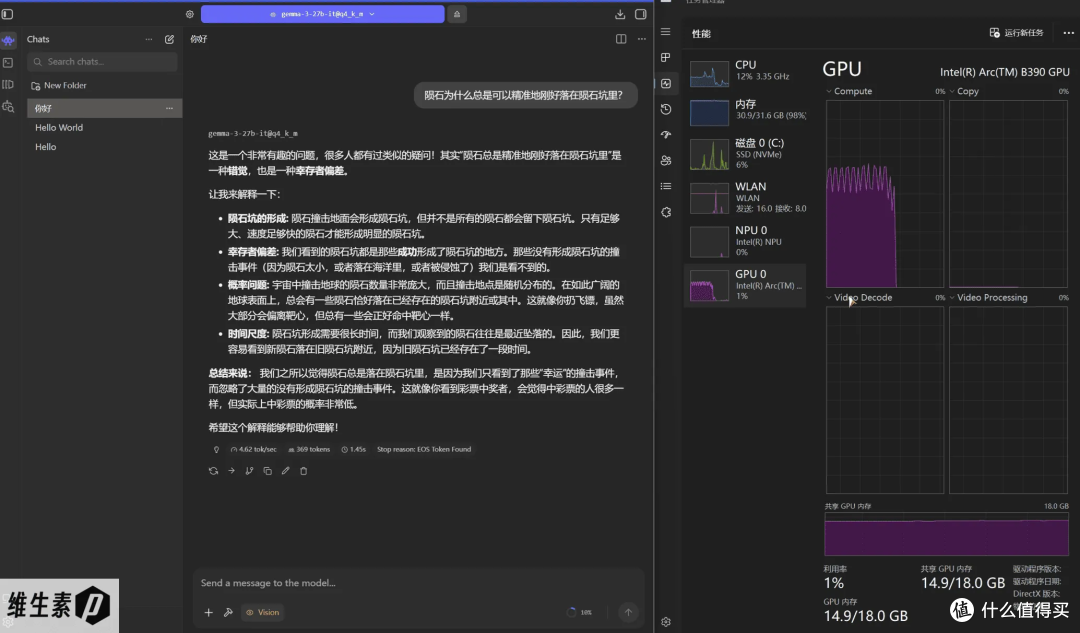Branch the conversation from this message

pyautogui.click(x=249, y=471)
